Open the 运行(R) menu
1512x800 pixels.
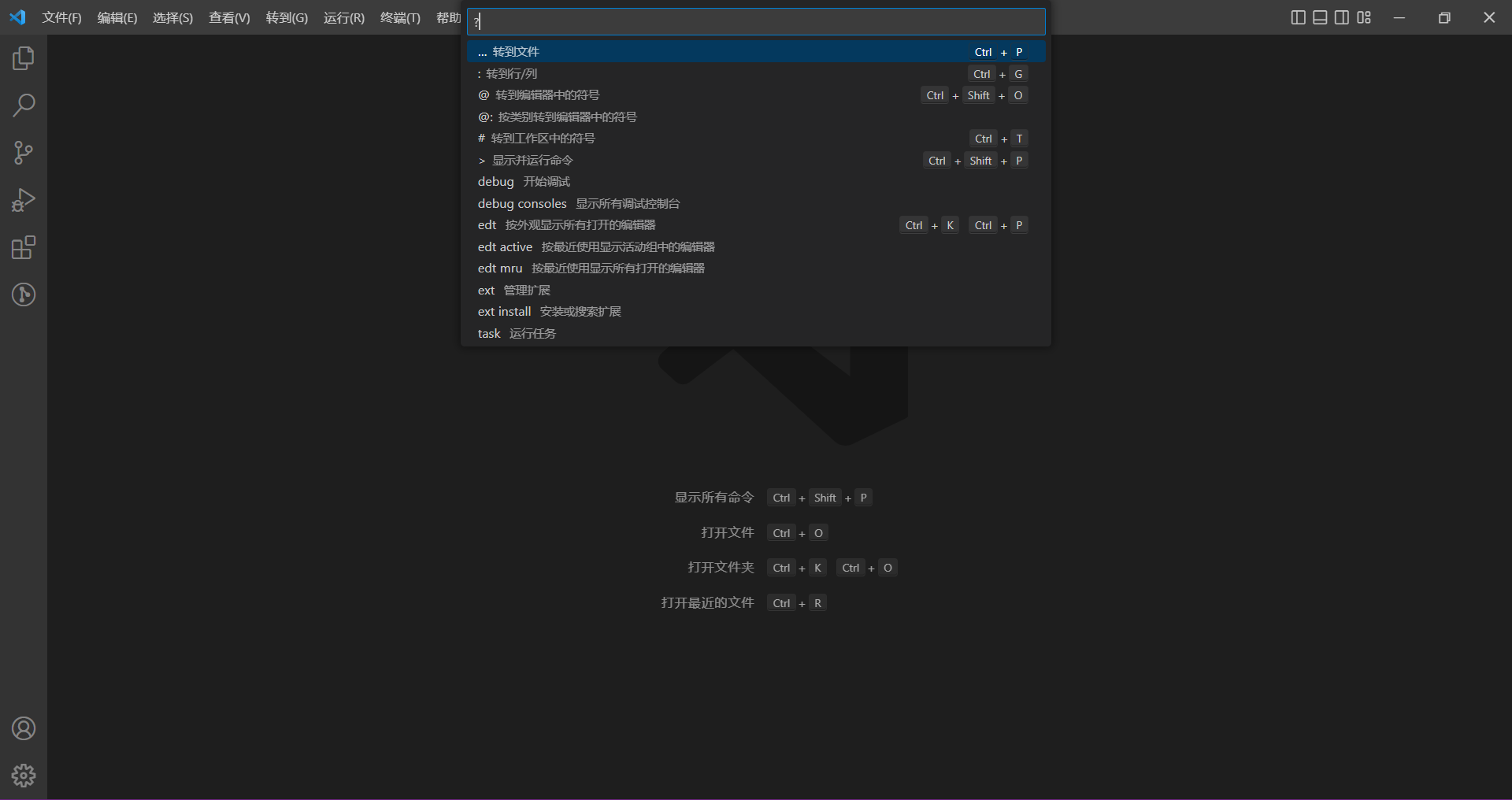click(x=344, y=17)
